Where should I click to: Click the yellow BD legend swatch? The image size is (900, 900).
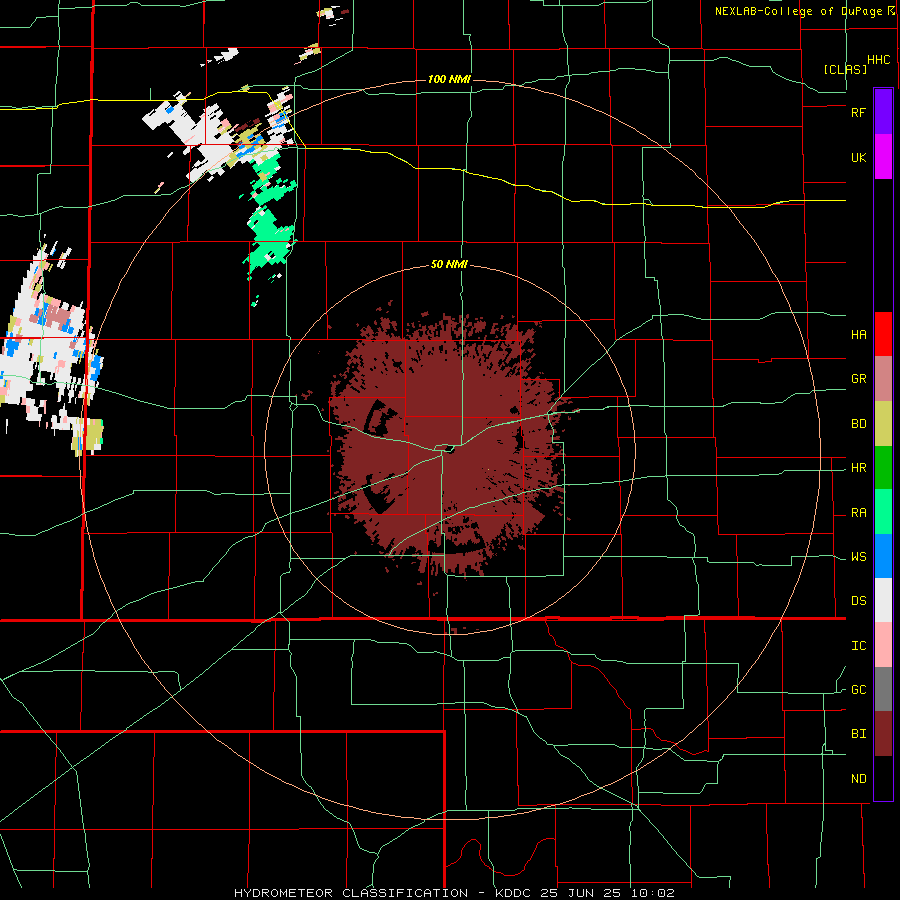coord(883,424)
